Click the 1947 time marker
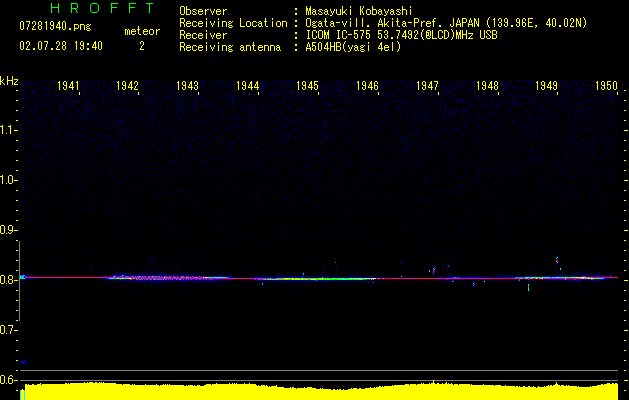 427,85
